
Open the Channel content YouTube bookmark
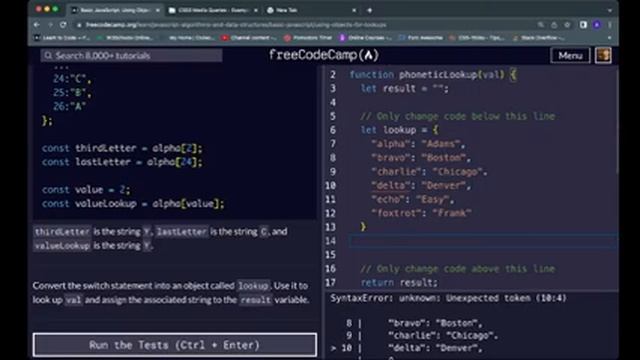coord(249,38)
